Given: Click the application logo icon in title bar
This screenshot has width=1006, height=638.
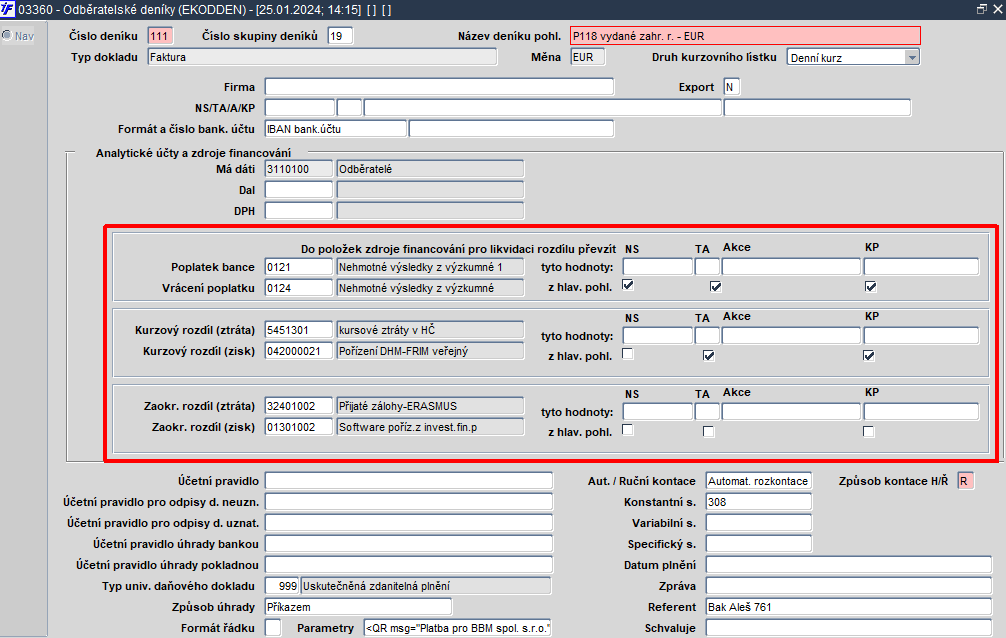Looking at the screenshot, I should click(8, 9).
